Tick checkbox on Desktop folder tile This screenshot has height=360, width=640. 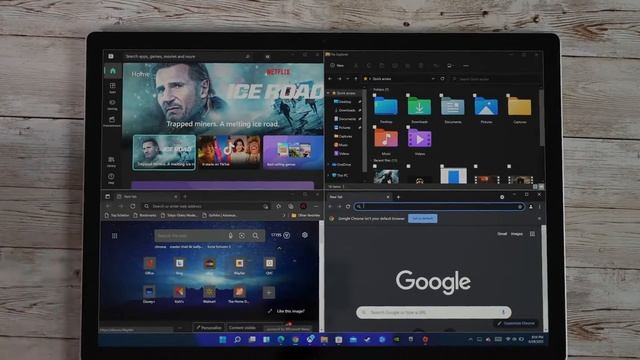[x=374, y=96]
